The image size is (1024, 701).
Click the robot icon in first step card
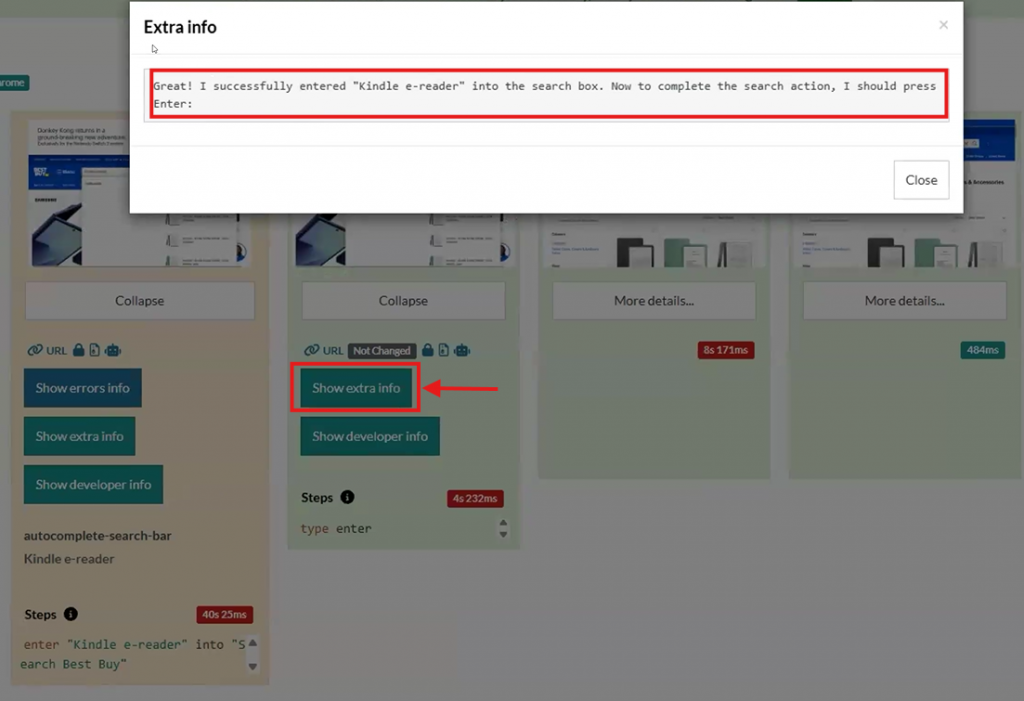coord(113,350)
